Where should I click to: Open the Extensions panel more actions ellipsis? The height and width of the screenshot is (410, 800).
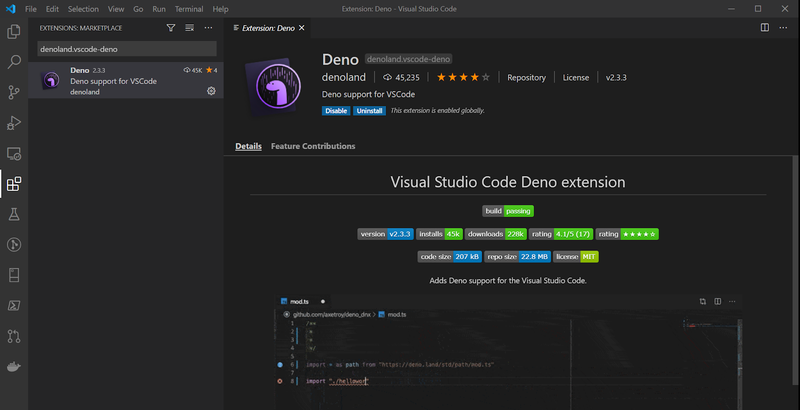pos(208,29)
